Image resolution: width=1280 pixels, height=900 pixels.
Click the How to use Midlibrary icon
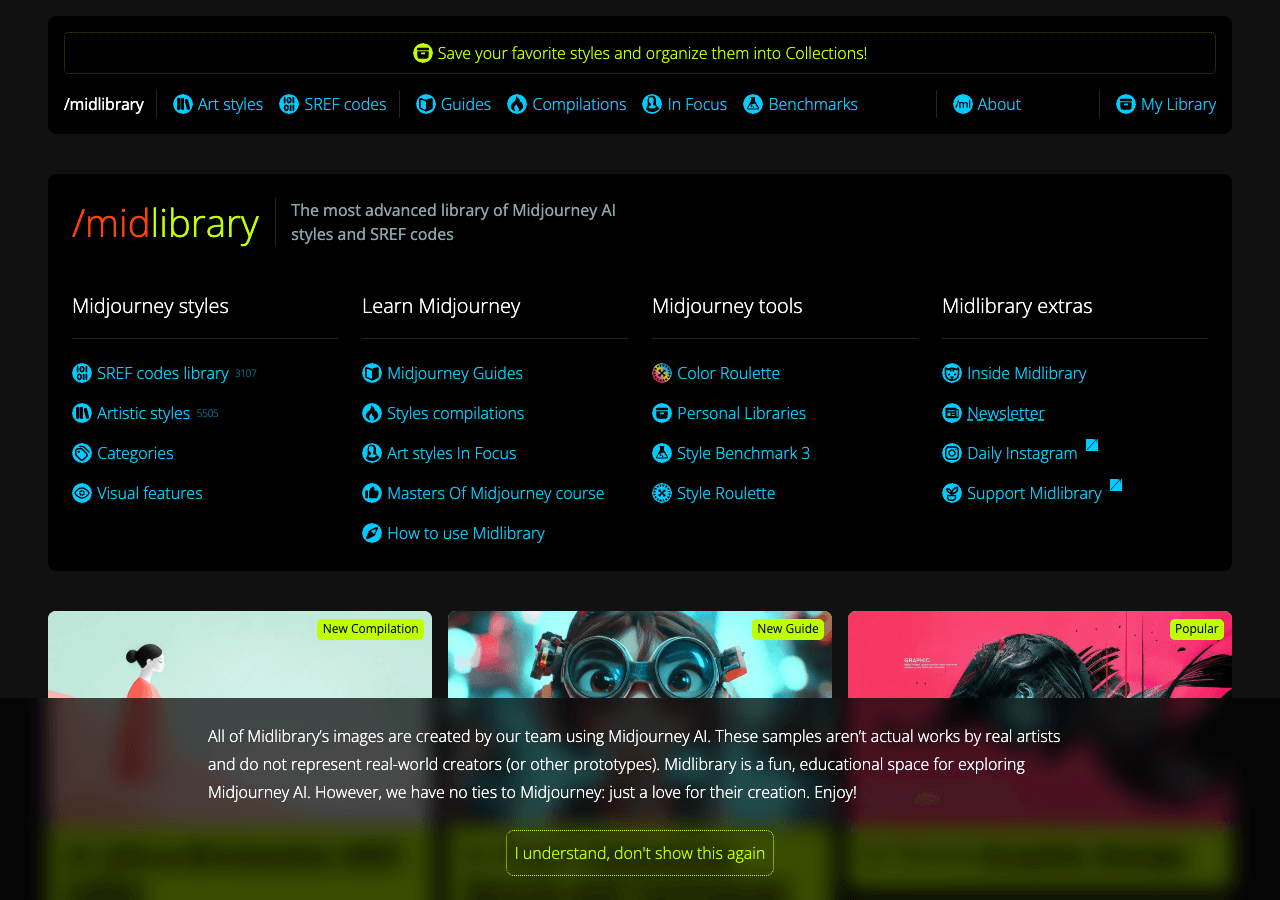tap(372, 533)
